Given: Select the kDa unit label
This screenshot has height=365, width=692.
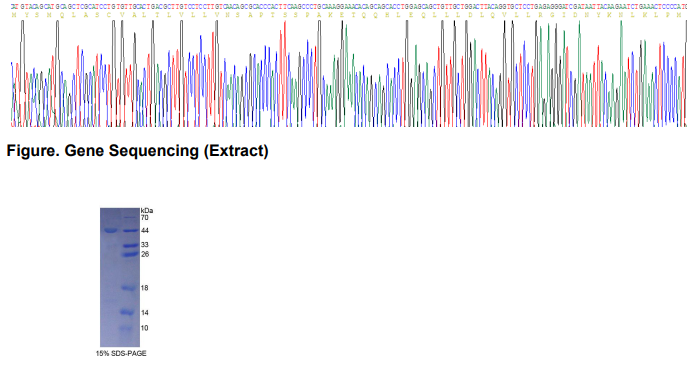Looking at the screenshot, I should 147,211.
